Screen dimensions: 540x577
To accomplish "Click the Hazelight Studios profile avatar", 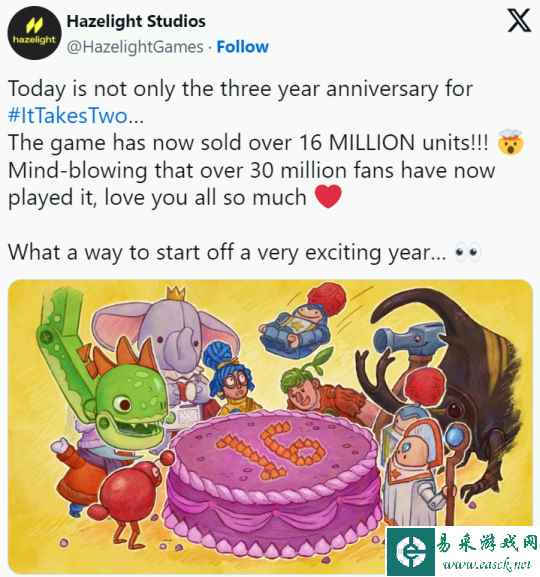I will (35, 33).
